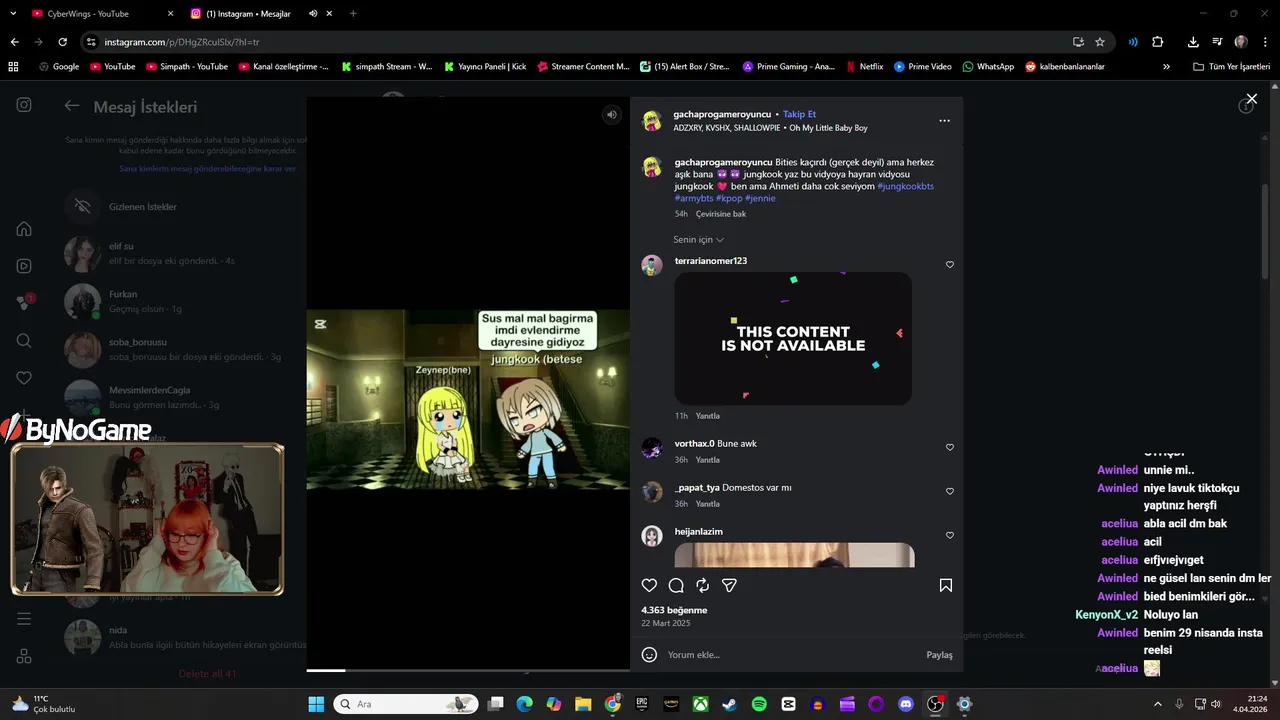This screenshot has width=1280, height=720.
Task: Follow via 'Takip Et' link
Action: [799, 114]
